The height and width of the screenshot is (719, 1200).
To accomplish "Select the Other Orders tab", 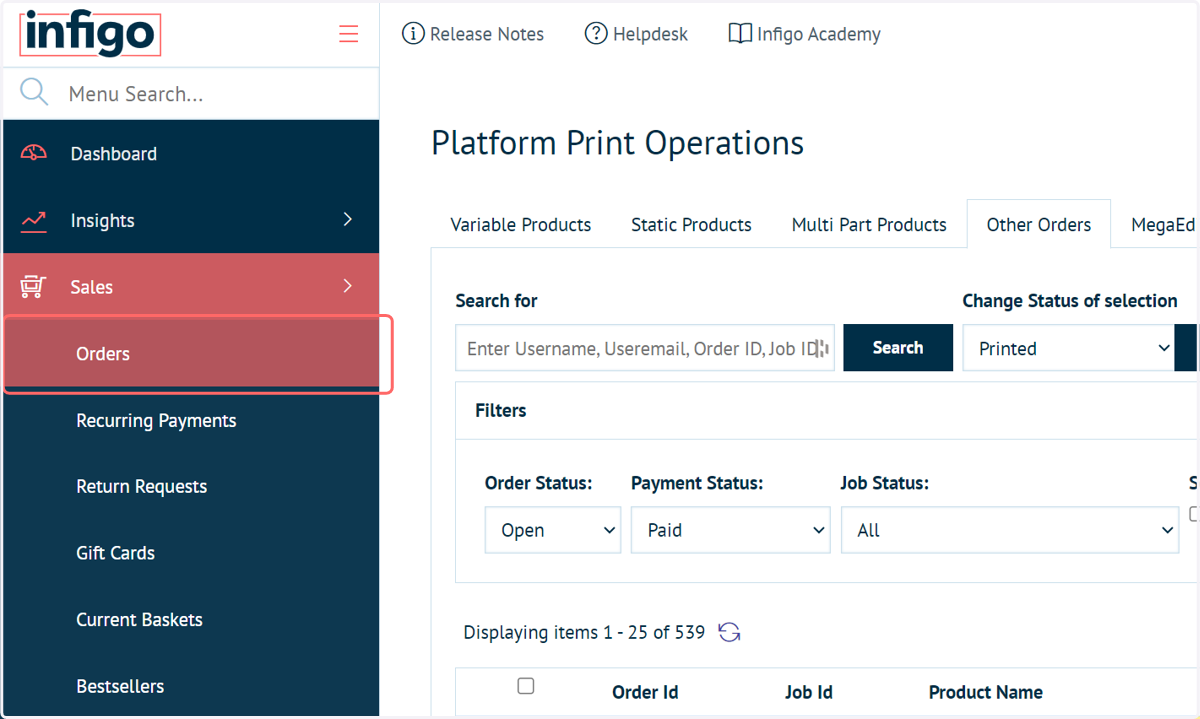I will 1039,225.
